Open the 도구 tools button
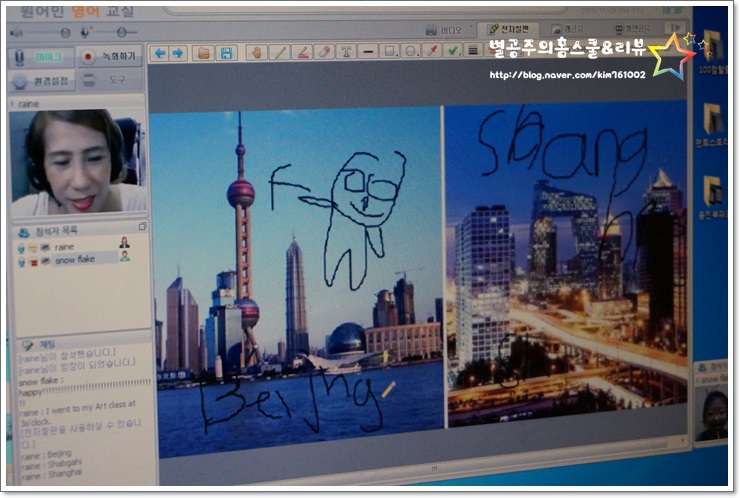 tap(109, 80)
